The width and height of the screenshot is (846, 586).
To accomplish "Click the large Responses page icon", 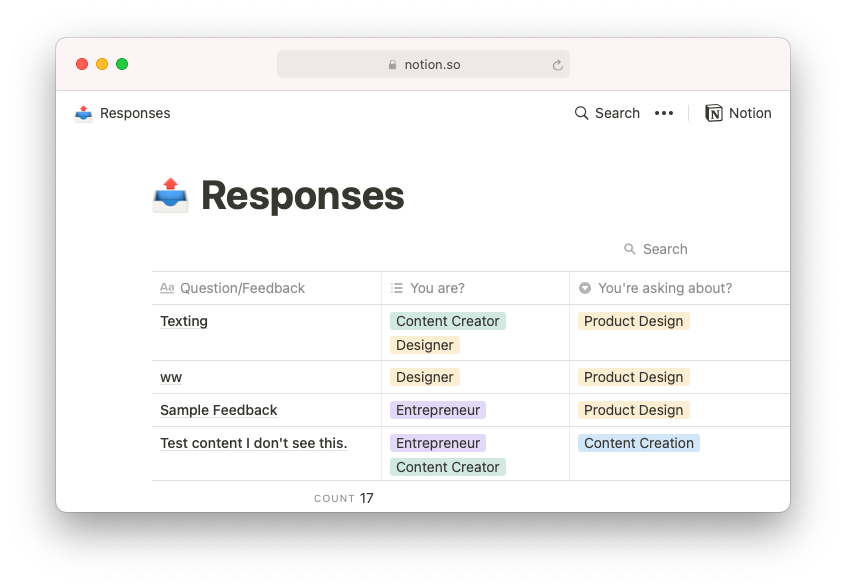I will [x=170, y=195].
